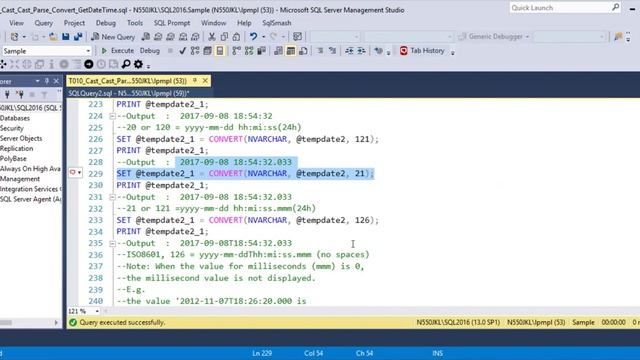Image resolution: width=640 pixels, height=360 pixels.
Task: Open the Generic Debugger dropdown
Action: click(x=527, y=37)
